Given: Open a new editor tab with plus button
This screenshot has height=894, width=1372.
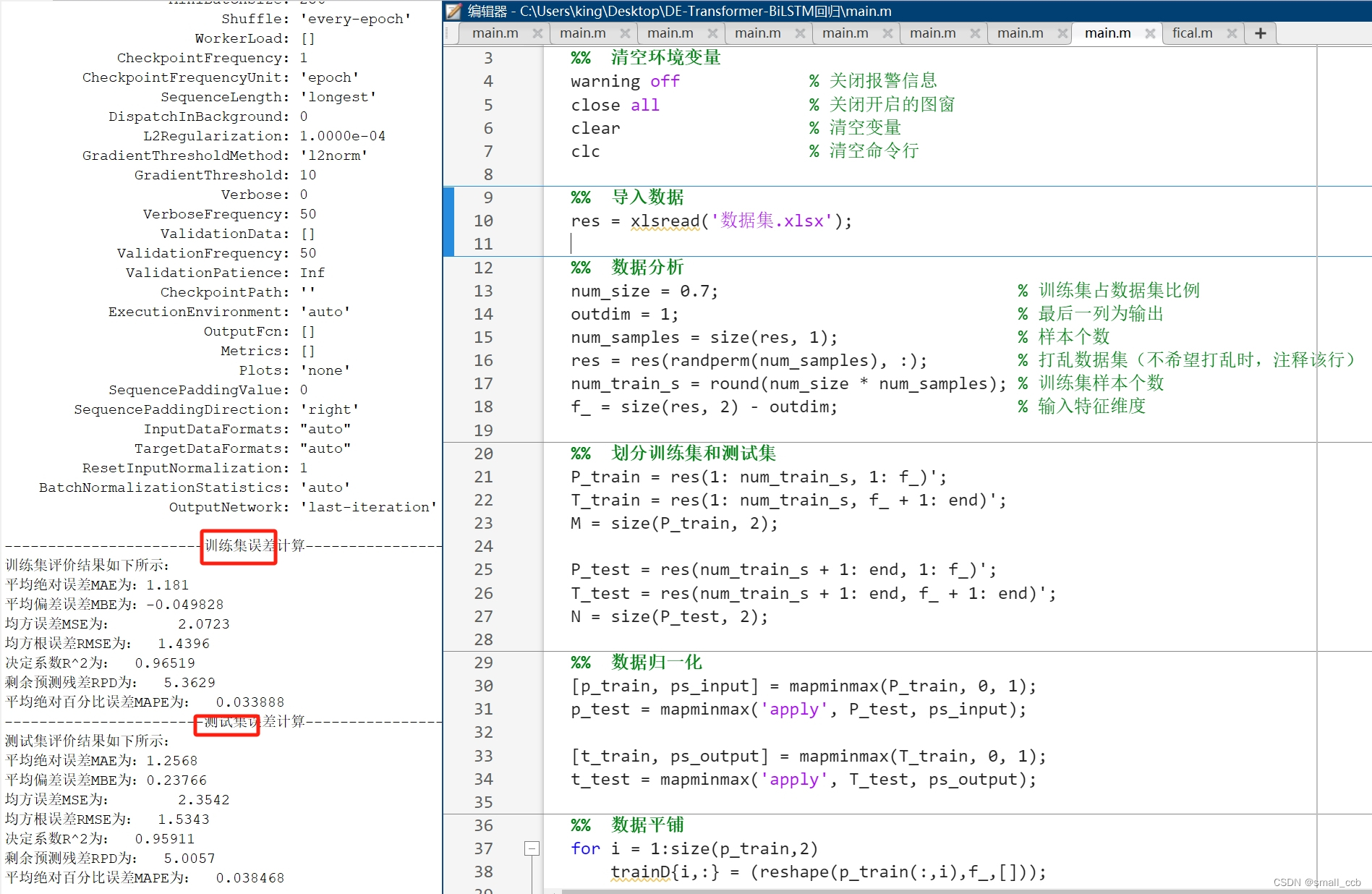Looking at the screenshot, I should (x=1260, y=33).
